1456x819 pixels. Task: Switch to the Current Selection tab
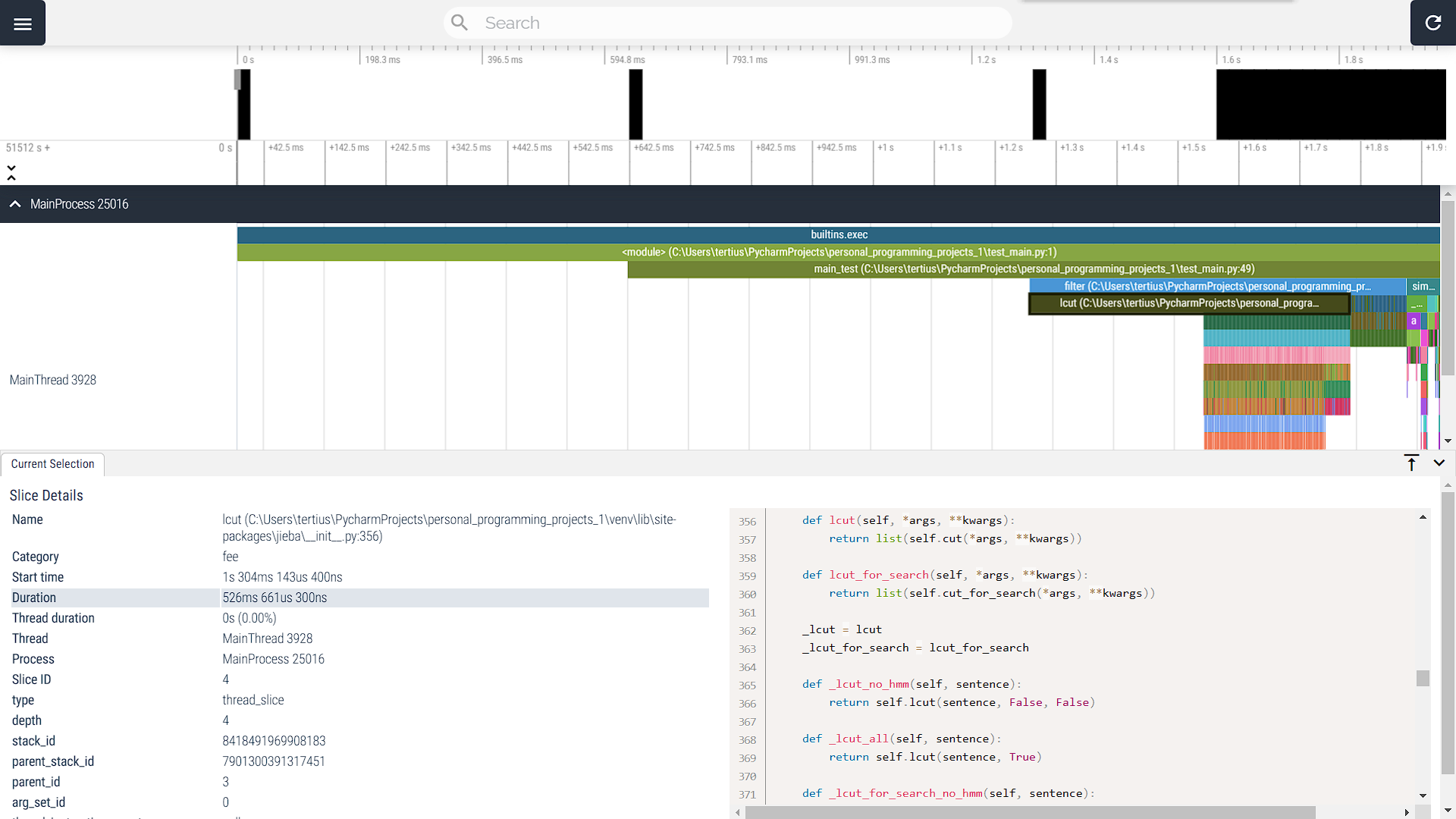52,464
